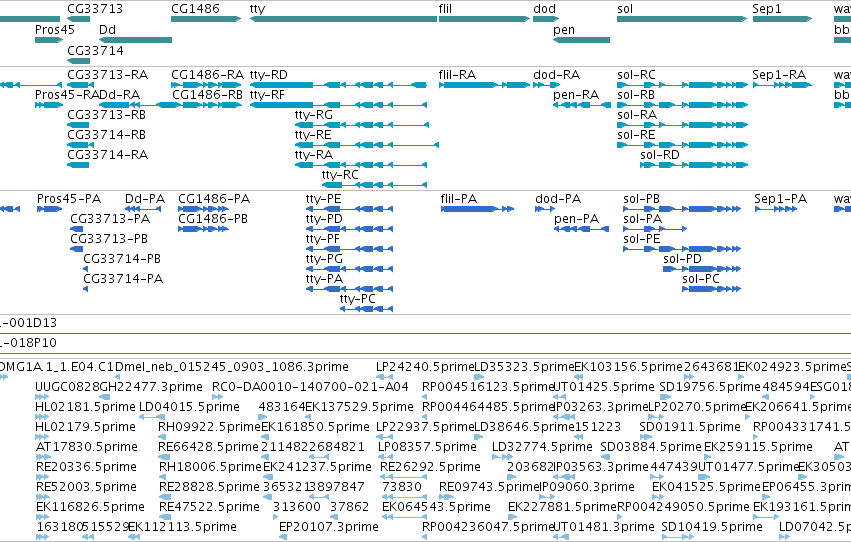Select the Pros45 gene feature
The width and height of the screenshot is (851, 542).
coord(49,40)
